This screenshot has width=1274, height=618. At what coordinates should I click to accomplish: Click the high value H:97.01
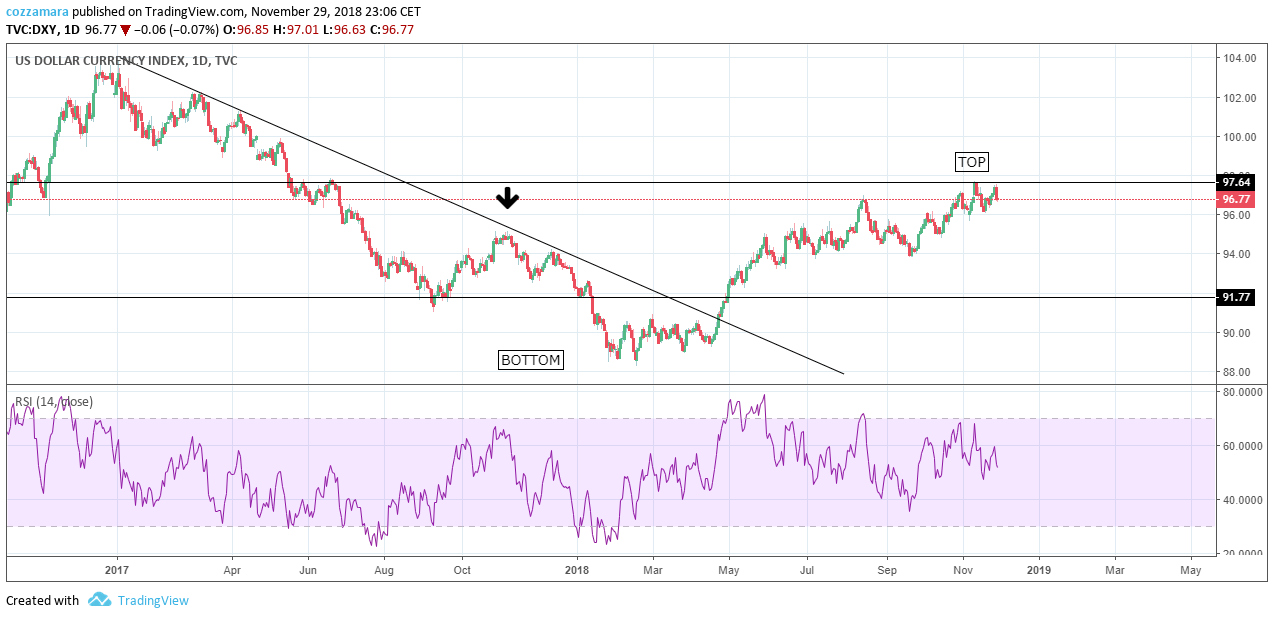[294, 30]
